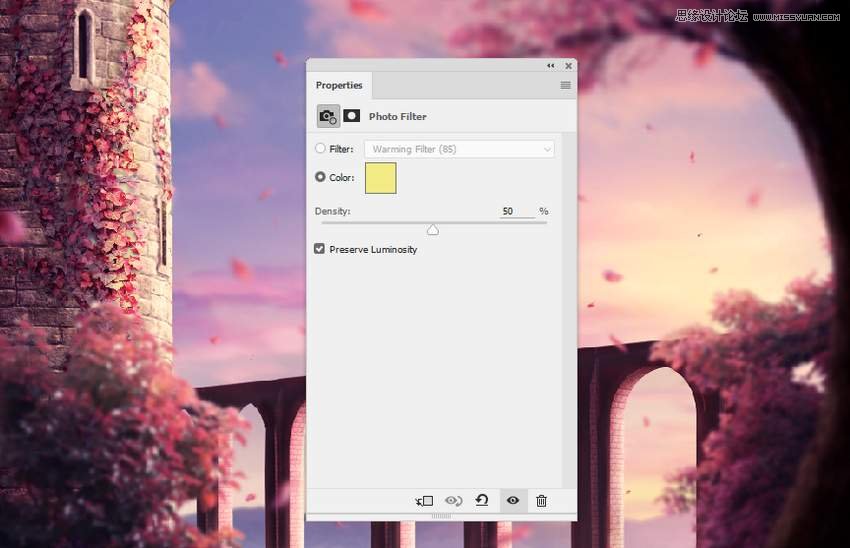Open the Warming Filter (85) dropdown
This screenshot has height=548, width=850.
[x=459, y=149]
